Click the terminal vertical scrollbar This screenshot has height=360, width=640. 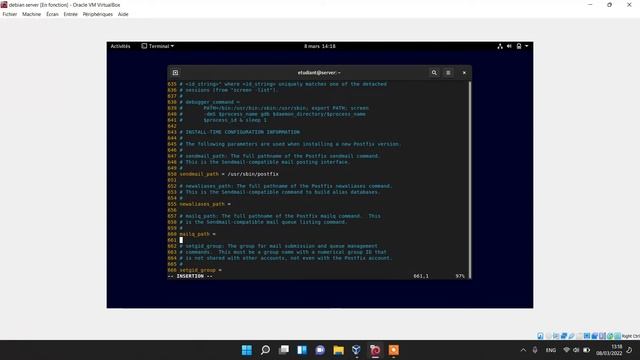pos(470,180)
